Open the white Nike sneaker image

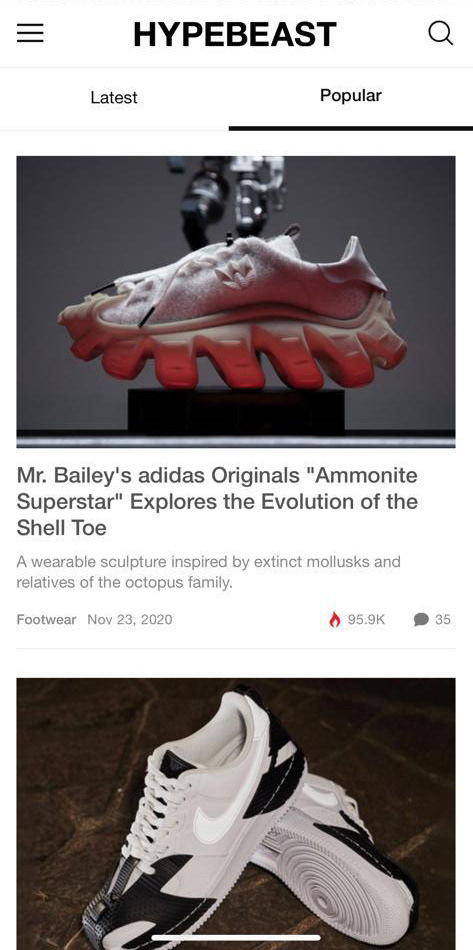236,814
